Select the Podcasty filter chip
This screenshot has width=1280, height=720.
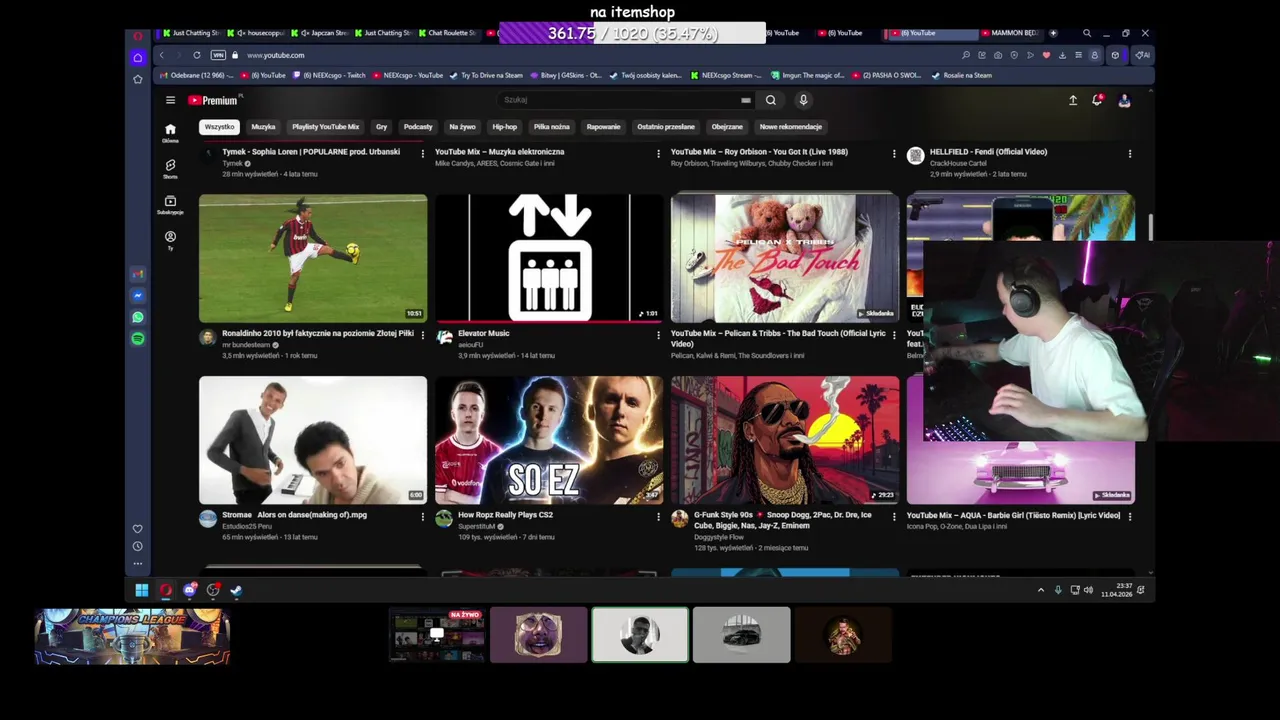tap(418, 127)
